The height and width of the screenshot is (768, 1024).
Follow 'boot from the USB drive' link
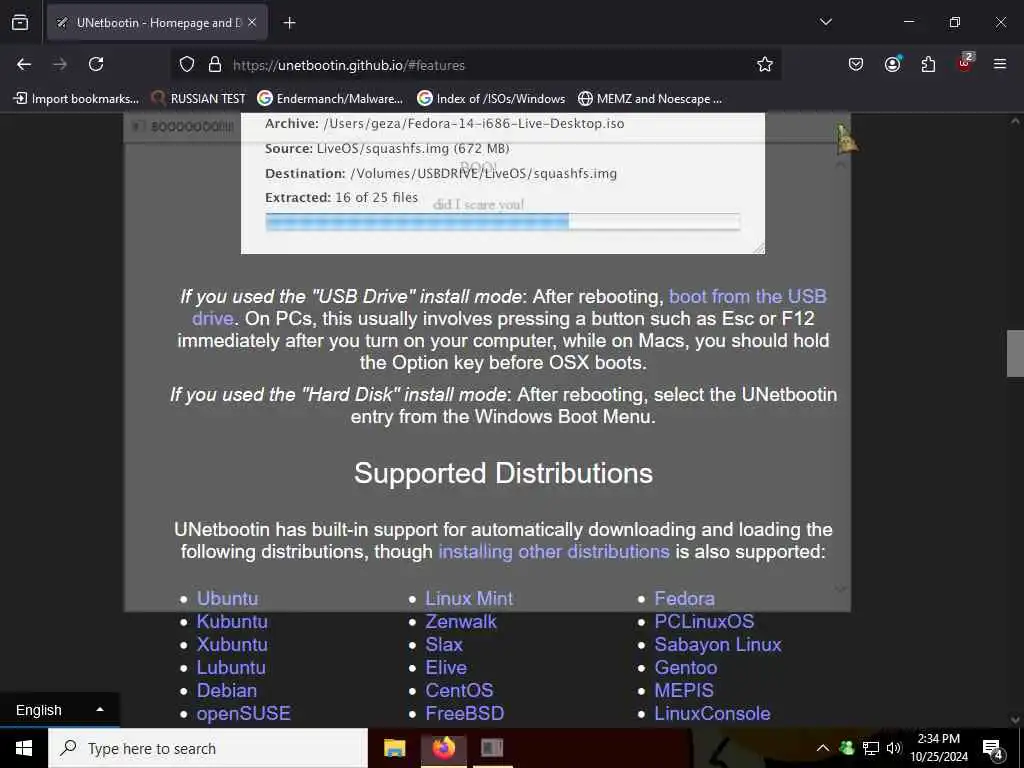click(x=748, y=296)
